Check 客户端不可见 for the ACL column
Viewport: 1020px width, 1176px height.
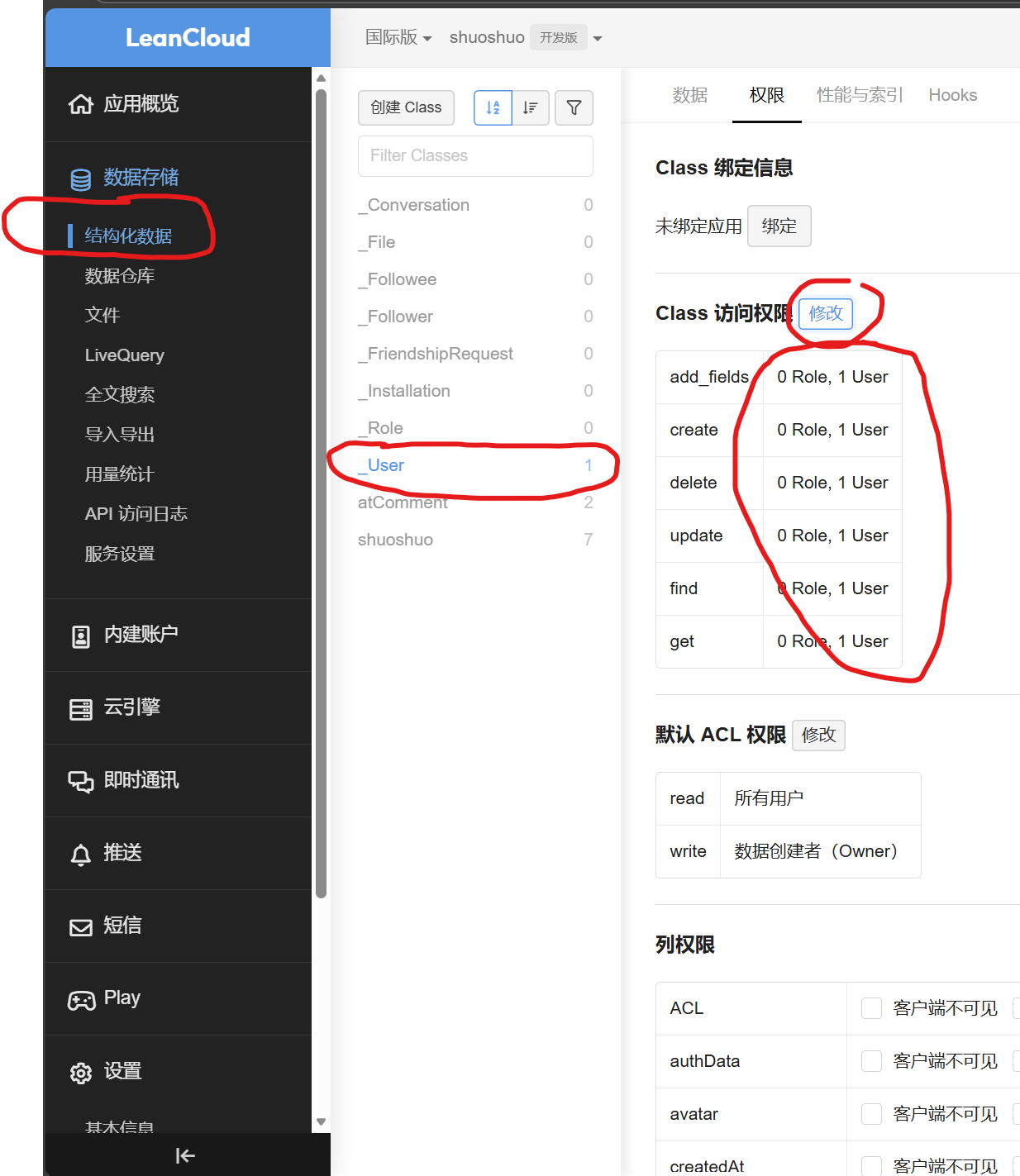pyautogui.click(x=871, y=1008)
